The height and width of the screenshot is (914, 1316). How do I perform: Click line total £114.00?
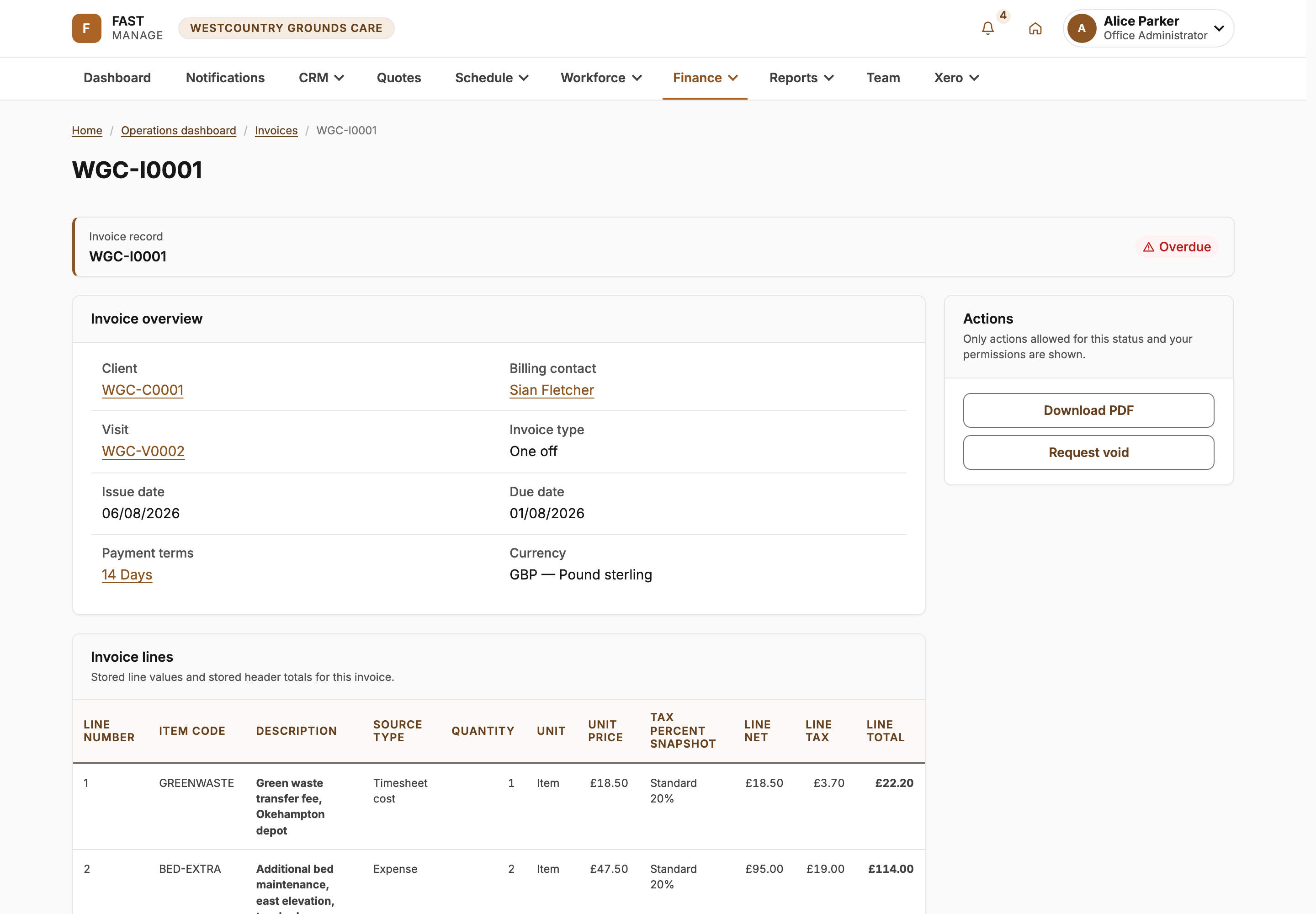click(x=891, y=869)
